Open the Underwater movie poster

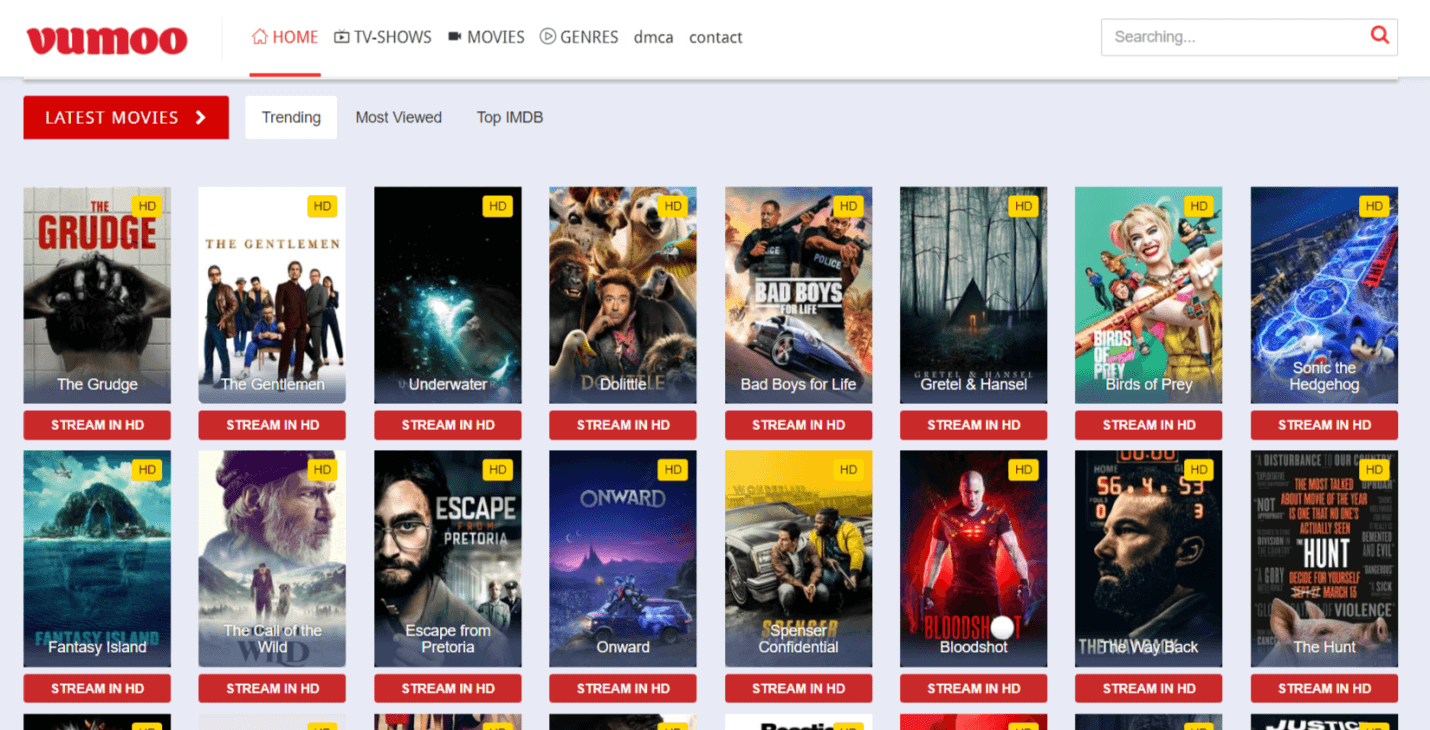(448, 295)
